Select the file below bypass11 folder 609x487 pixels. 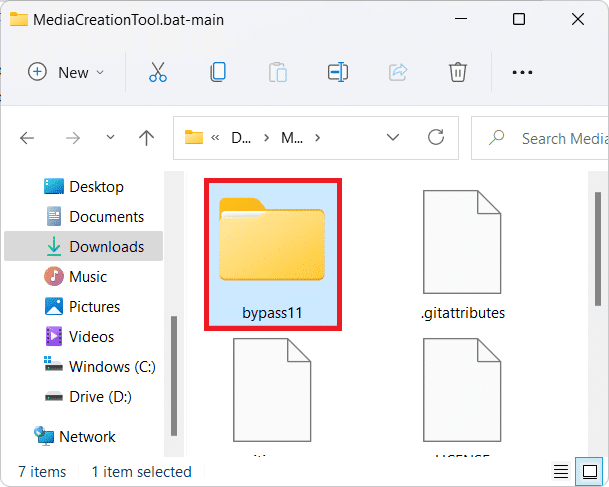click(272, 390)
